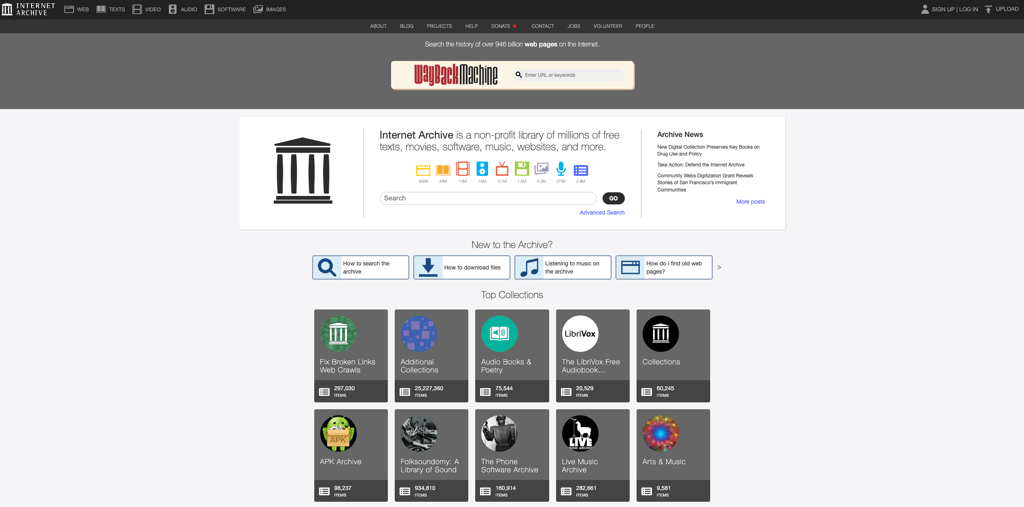The width and height of the screenshot is (1024, 507).
Task: Open the VIDEO media section in top bar
Action: coord(146,9)
